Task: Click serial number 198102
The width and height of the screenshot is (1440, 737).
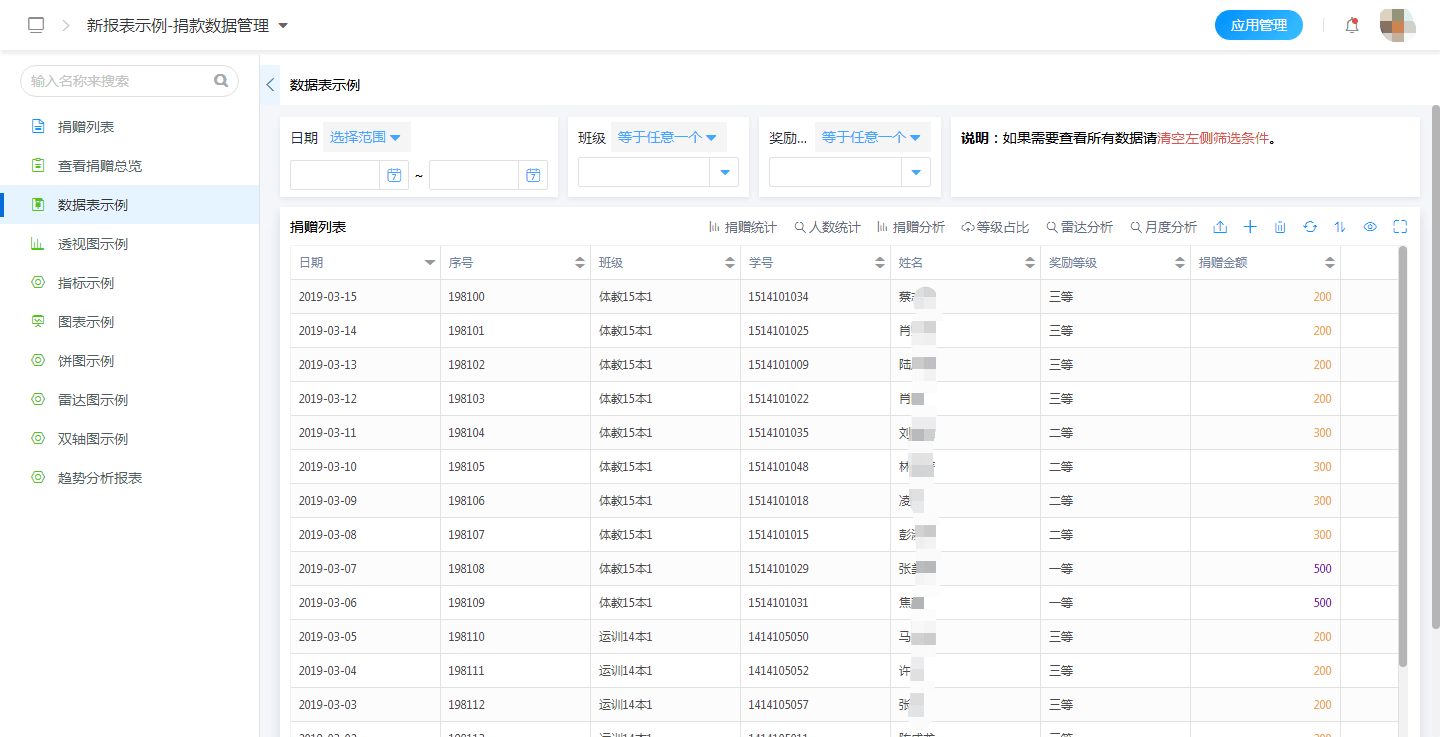Action: click(466, 365)
